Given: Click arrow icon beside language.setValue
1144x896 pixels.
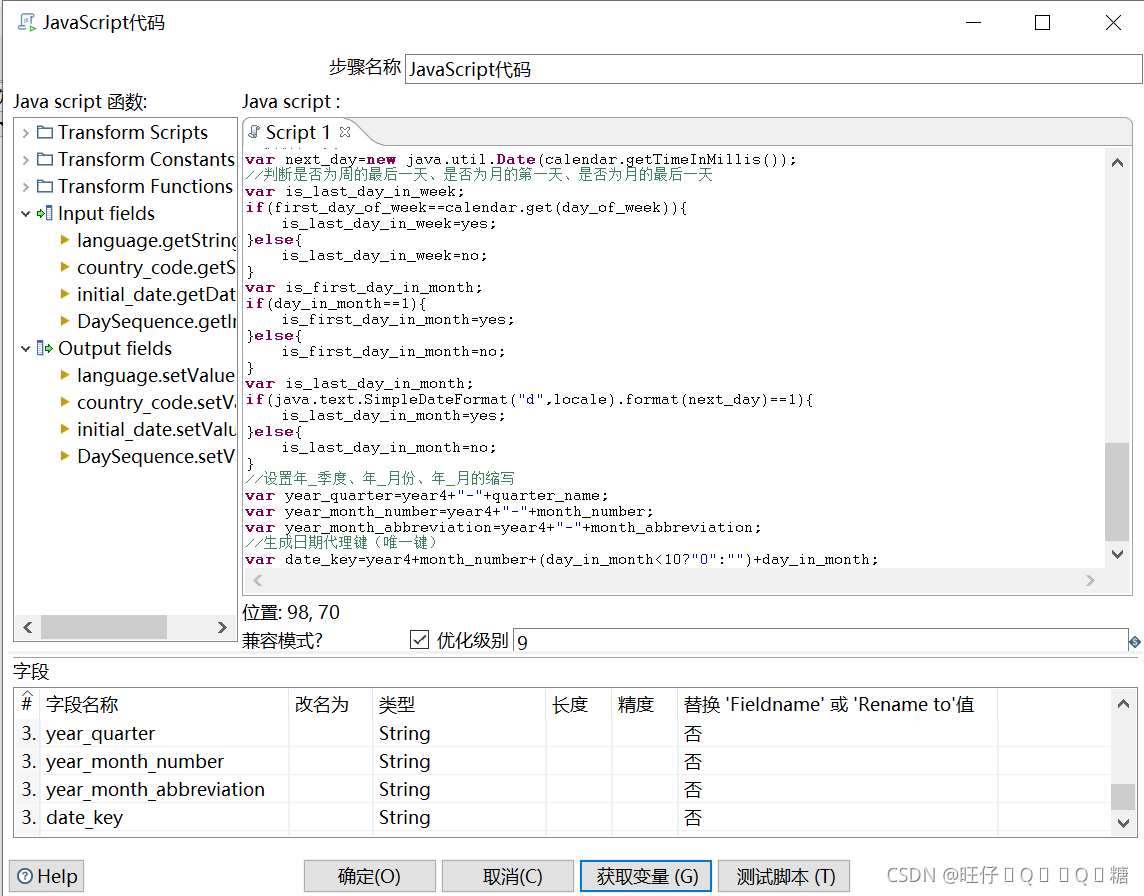Looking at the screenshot, I should click(x=65, y=375).
